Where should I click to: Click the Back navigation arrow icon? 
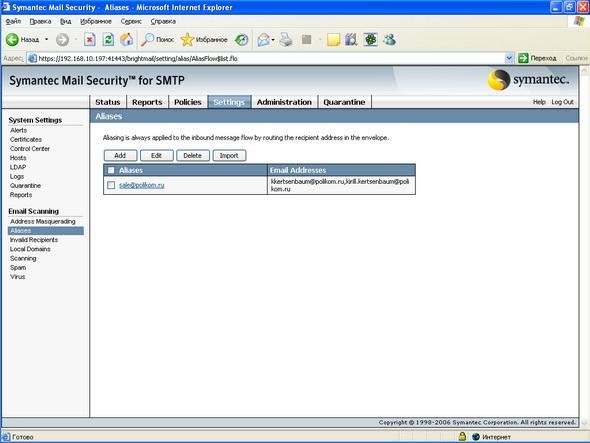[12, 40]
